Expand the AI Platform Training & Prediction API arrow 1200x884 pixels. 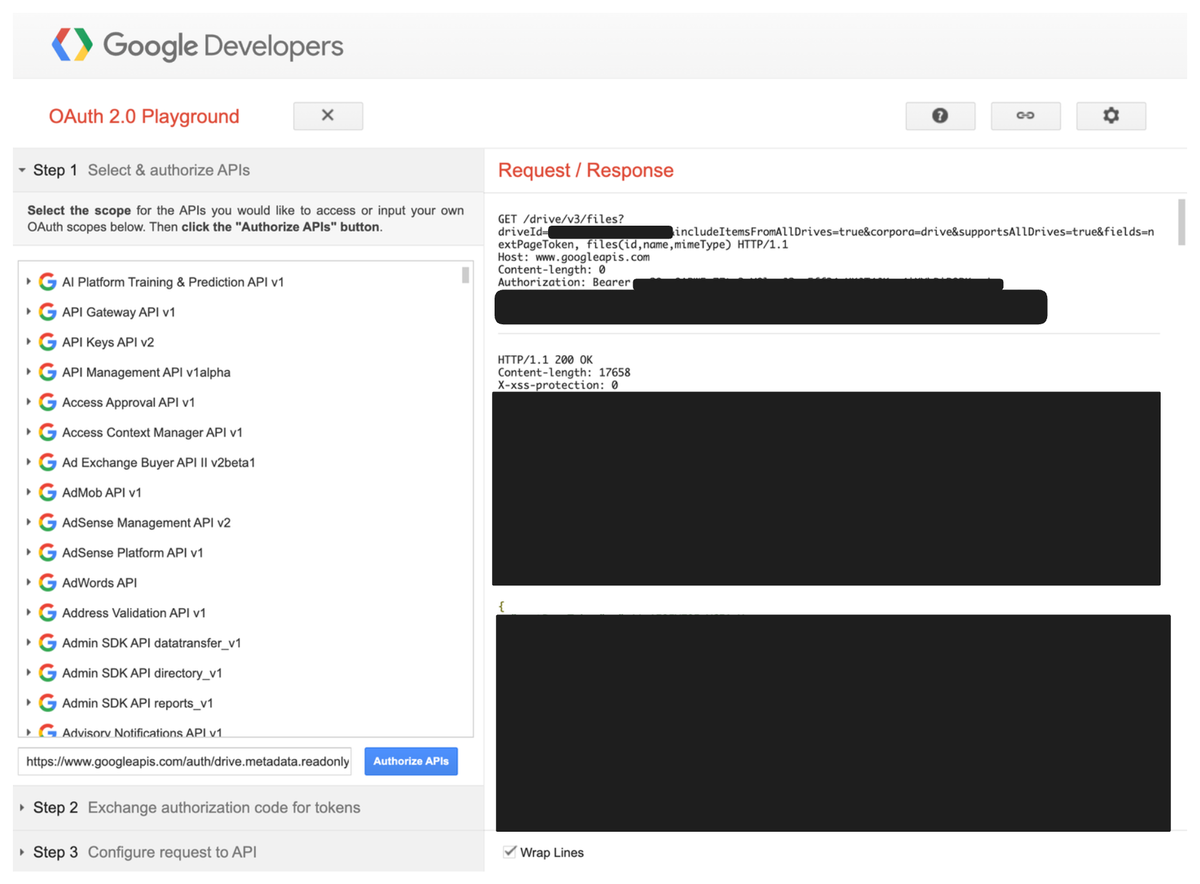[x=28, y=282]
